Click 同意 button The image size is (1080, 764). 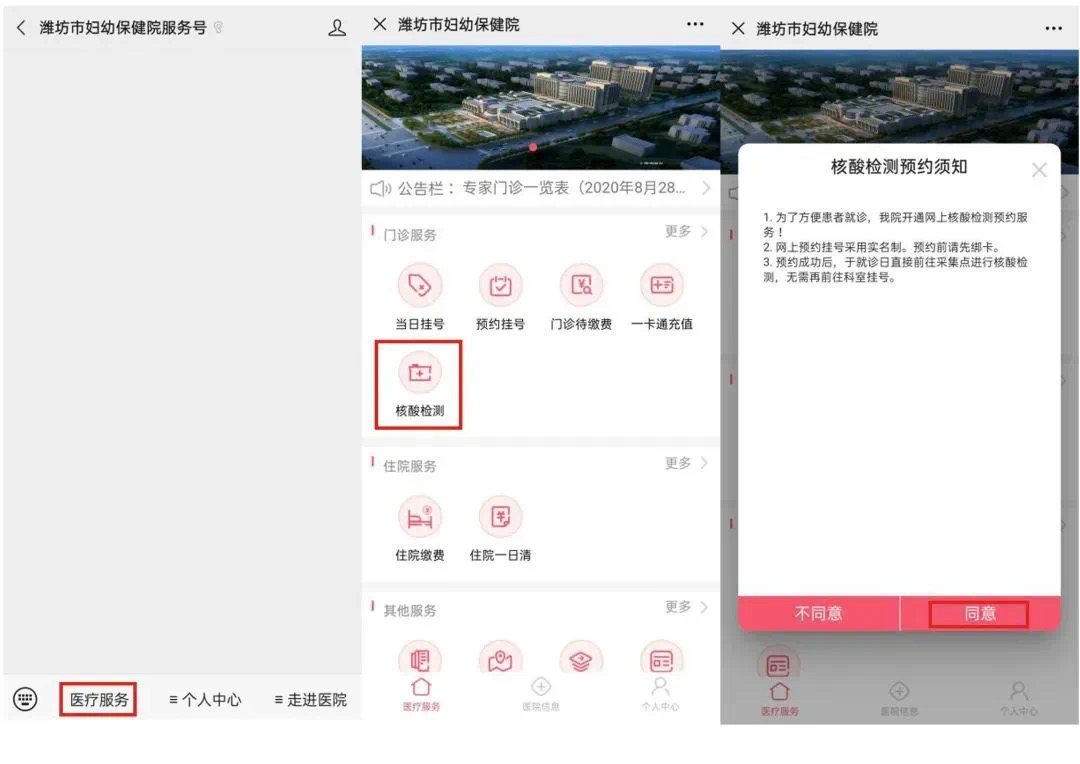(979, 613)
